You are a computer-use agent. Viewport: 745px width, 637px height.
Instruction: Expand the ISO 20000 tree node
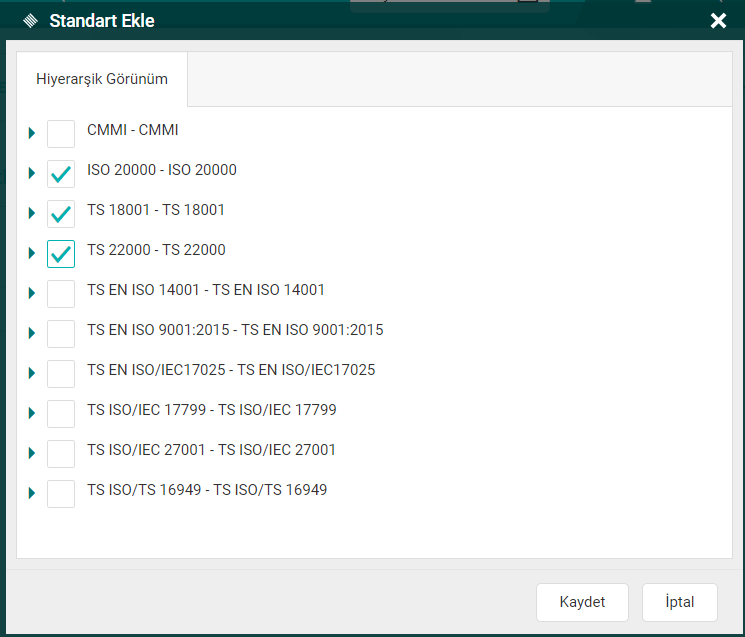(32, 172)
